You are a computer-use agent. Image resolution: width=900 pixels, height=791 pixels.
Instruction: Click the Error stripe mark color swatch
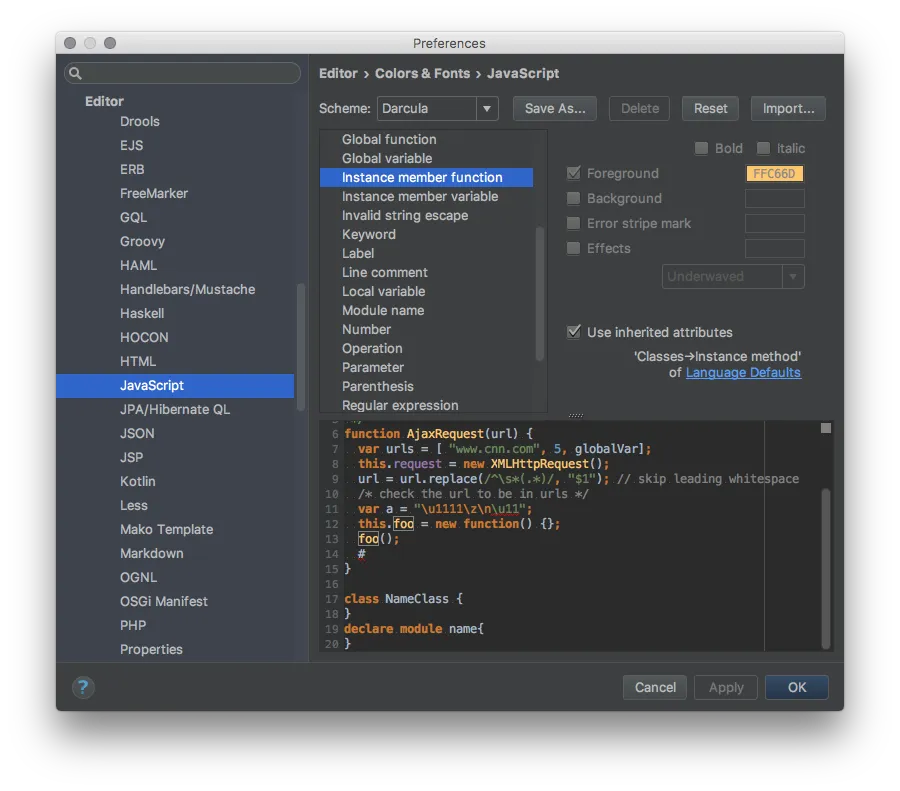tap(774, 223)
